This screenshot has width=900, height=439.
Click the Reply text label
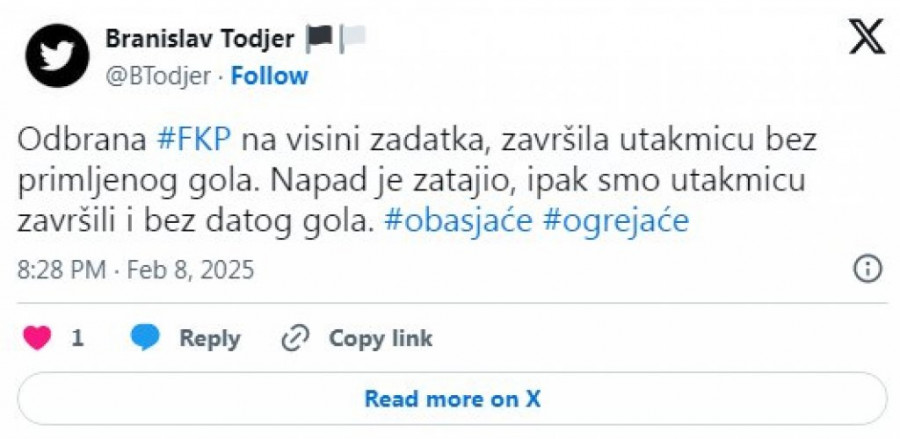tap(209, 339)
